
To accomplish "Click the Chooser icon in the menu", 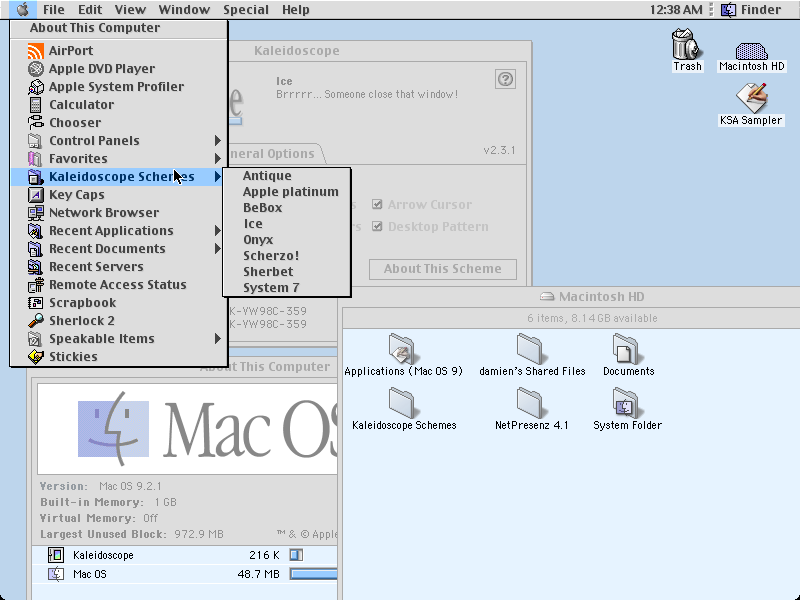I will click(35, 122).
